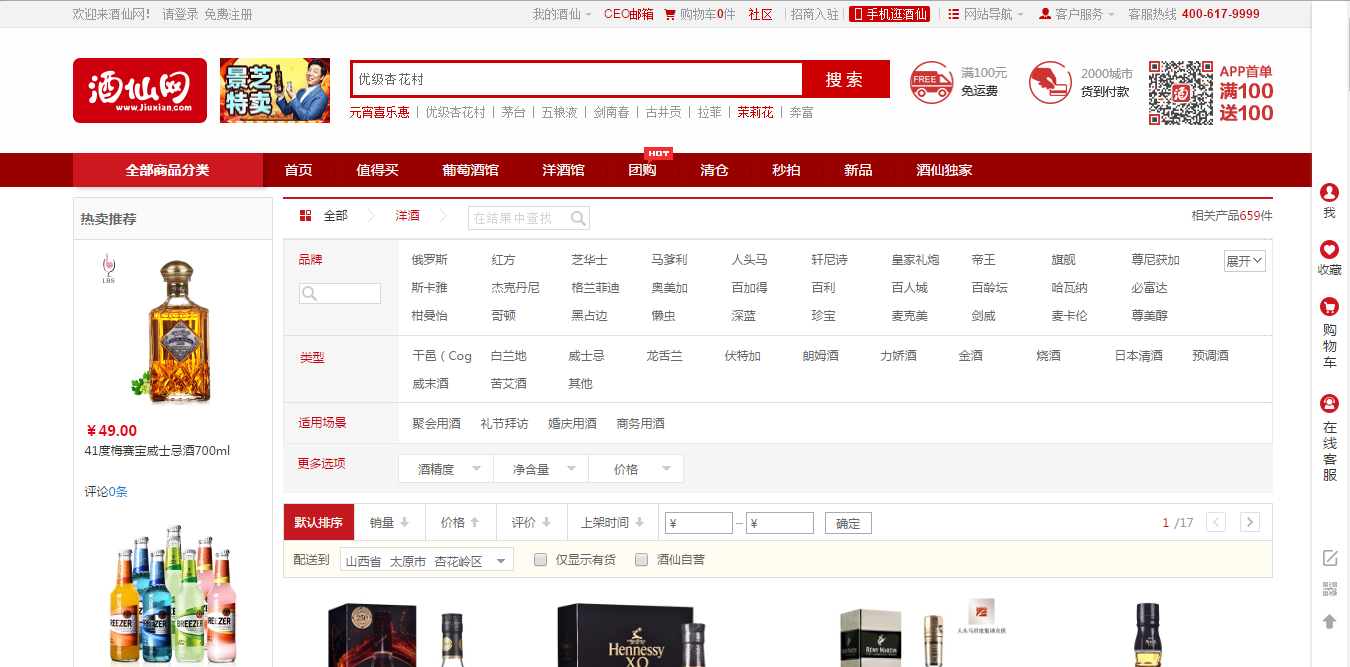
Task: Focus the main search field 优级杏花村
Action: (x=577, y=80)
